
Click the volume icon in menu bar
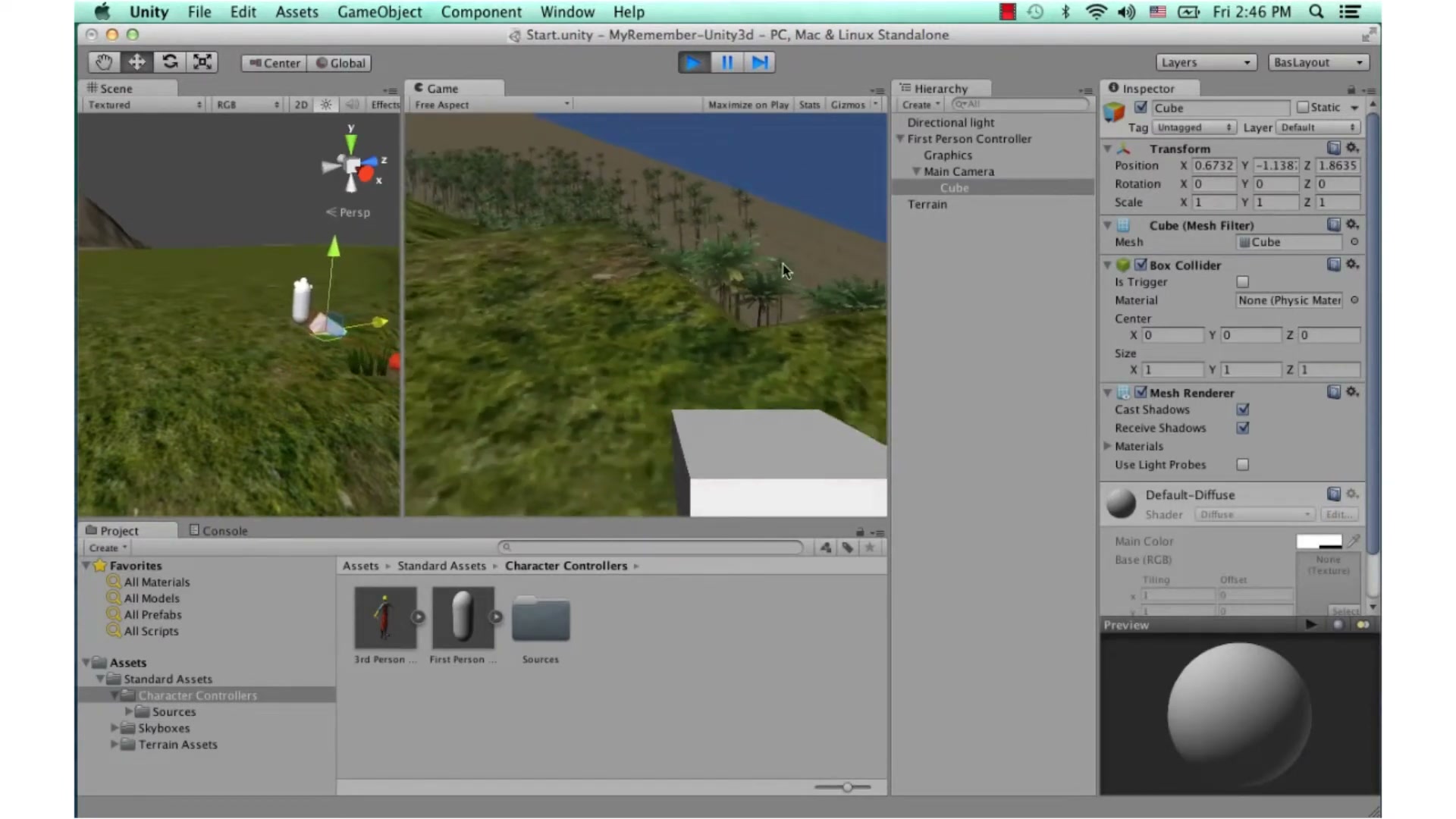[1126, 12]
